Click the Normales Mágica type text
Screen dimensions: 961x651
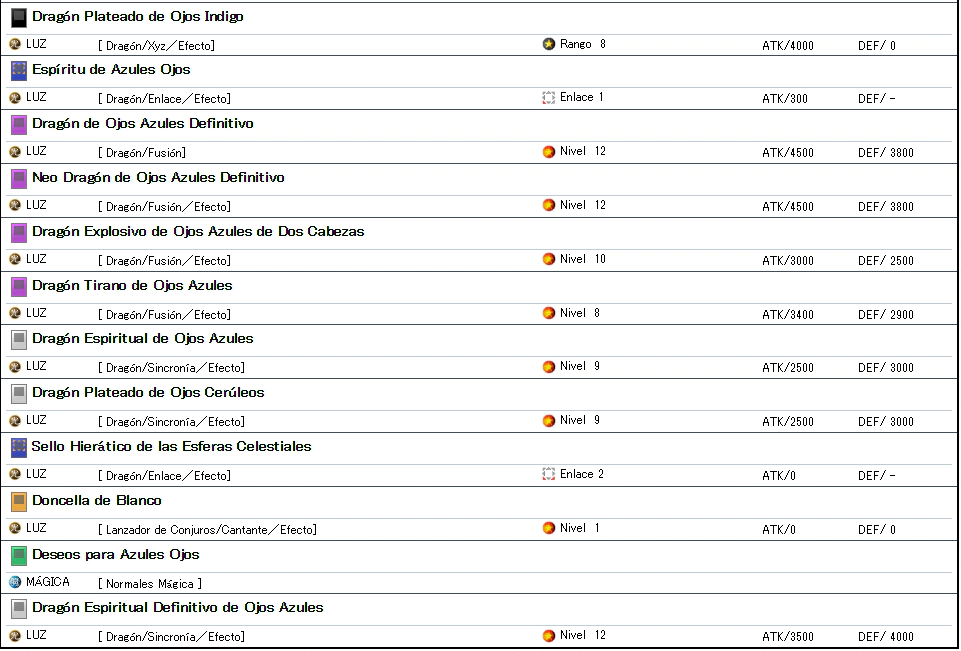click(x=150, y=583)
